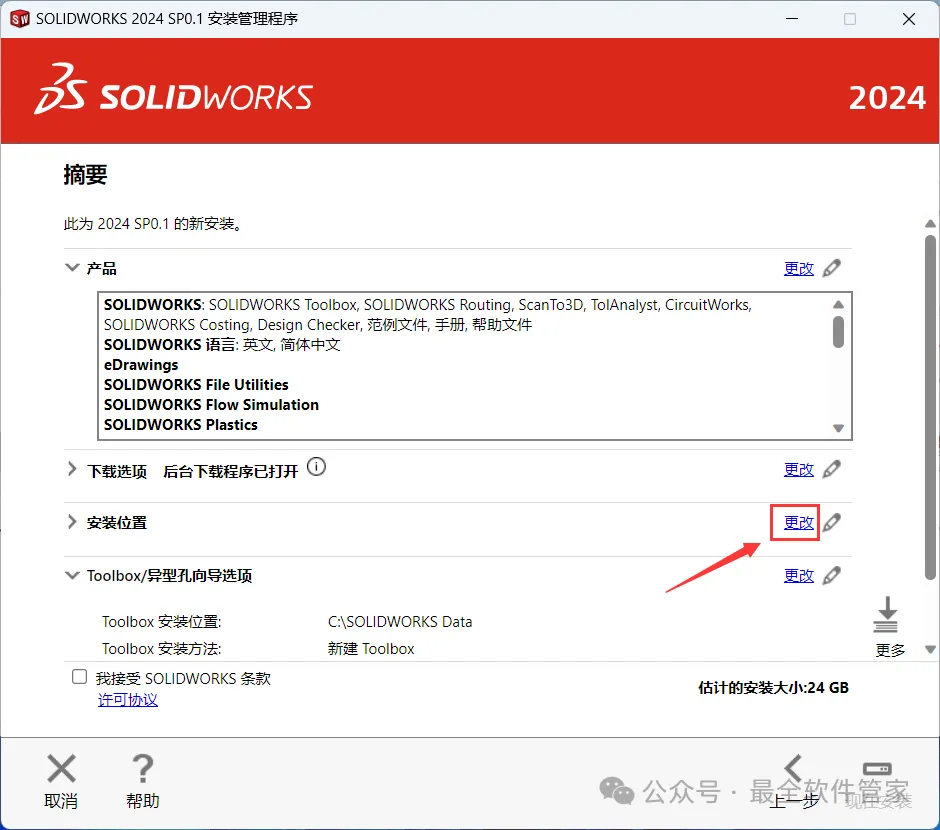Click the info icon after 后台下载程序已打开
This screenshot has width=940, height=830.
[317, 466]
